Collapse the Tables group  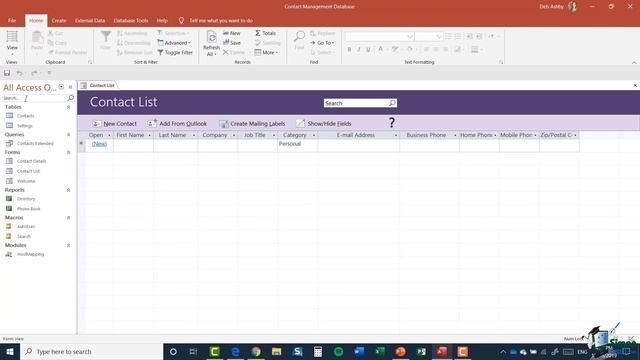(x=69, y=107)
